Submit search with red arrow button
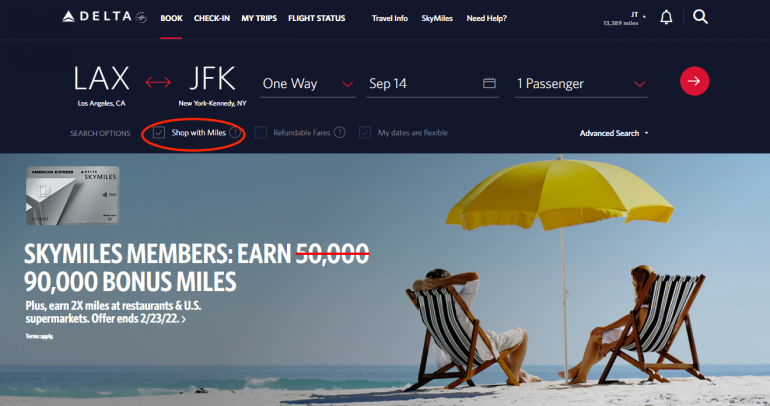Image resolution: width=770 pixels, height=406 pixels. click(x=694, y=81)
